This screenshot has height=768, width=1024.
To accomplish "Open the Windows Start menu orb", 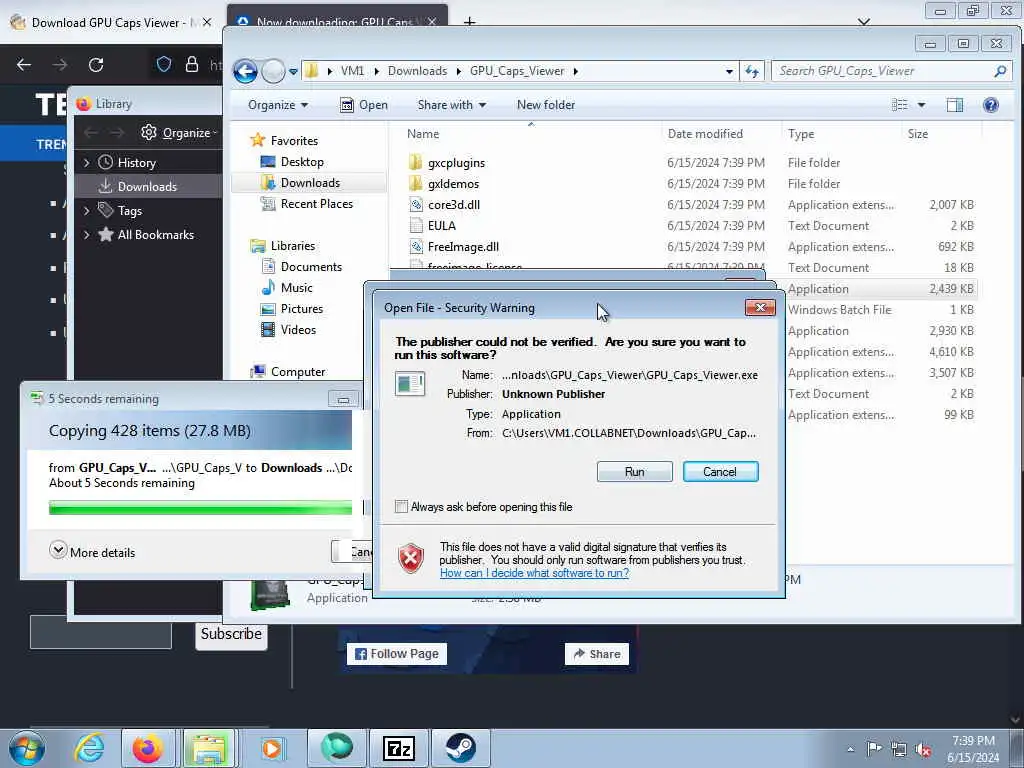I will pos(27,748).
